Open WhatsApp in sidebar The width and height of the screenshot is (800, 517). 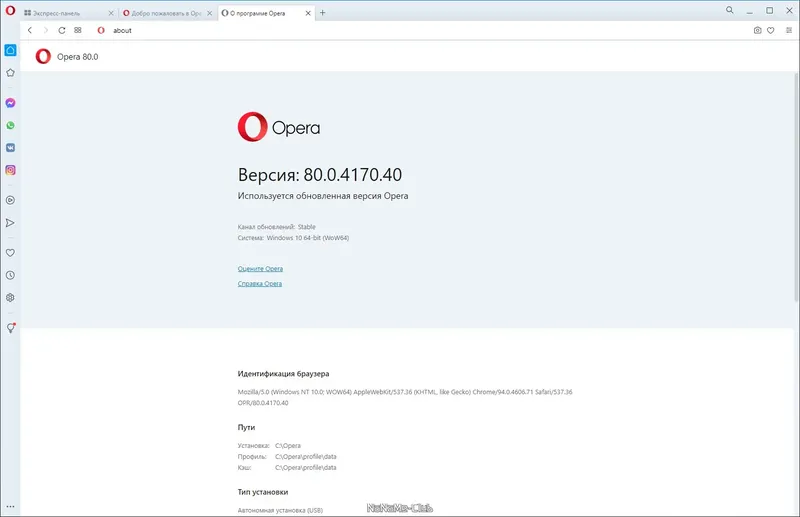tap(10, 125)
